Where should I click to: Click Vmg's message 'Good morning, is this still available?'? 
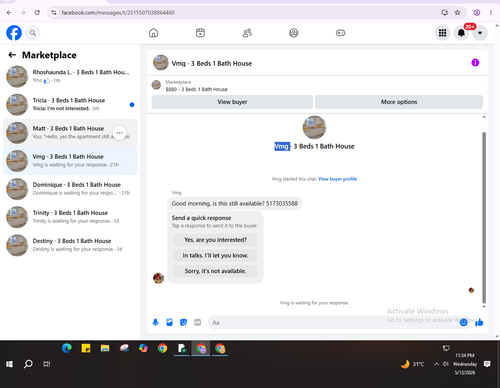pos(235,204)
